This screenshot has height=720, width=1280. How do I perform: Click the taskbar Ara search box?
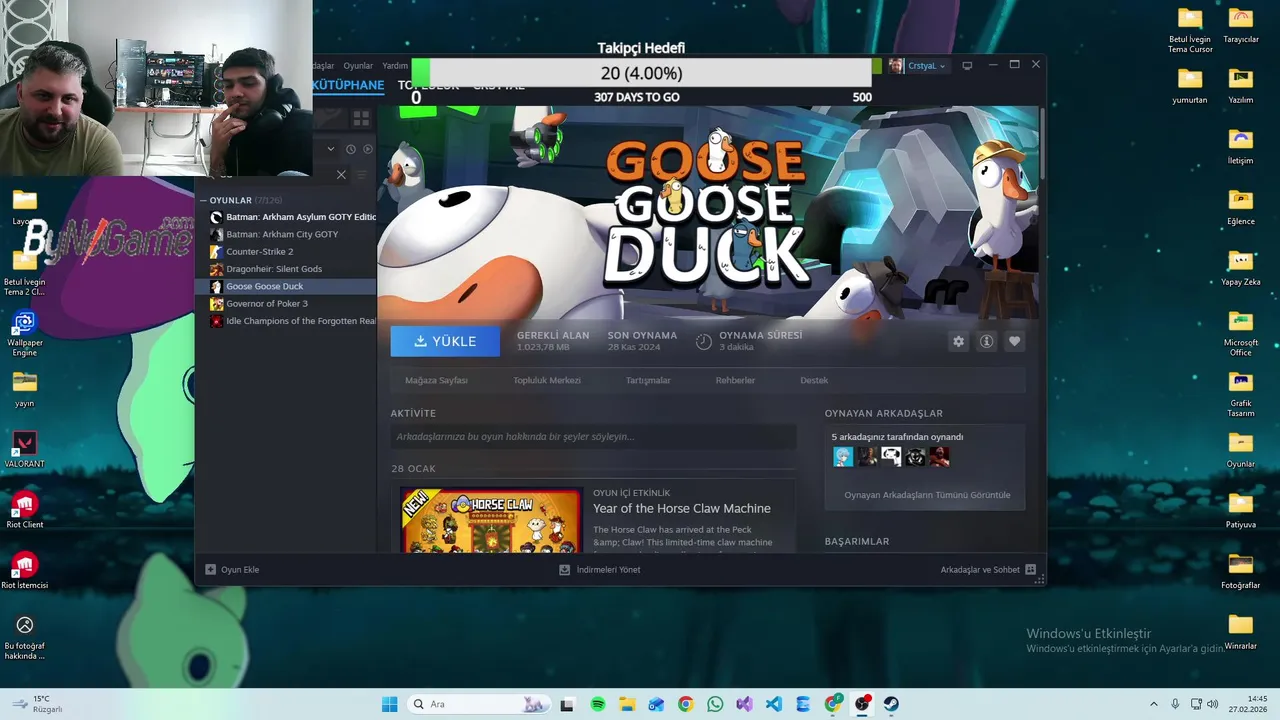point(479,704)
